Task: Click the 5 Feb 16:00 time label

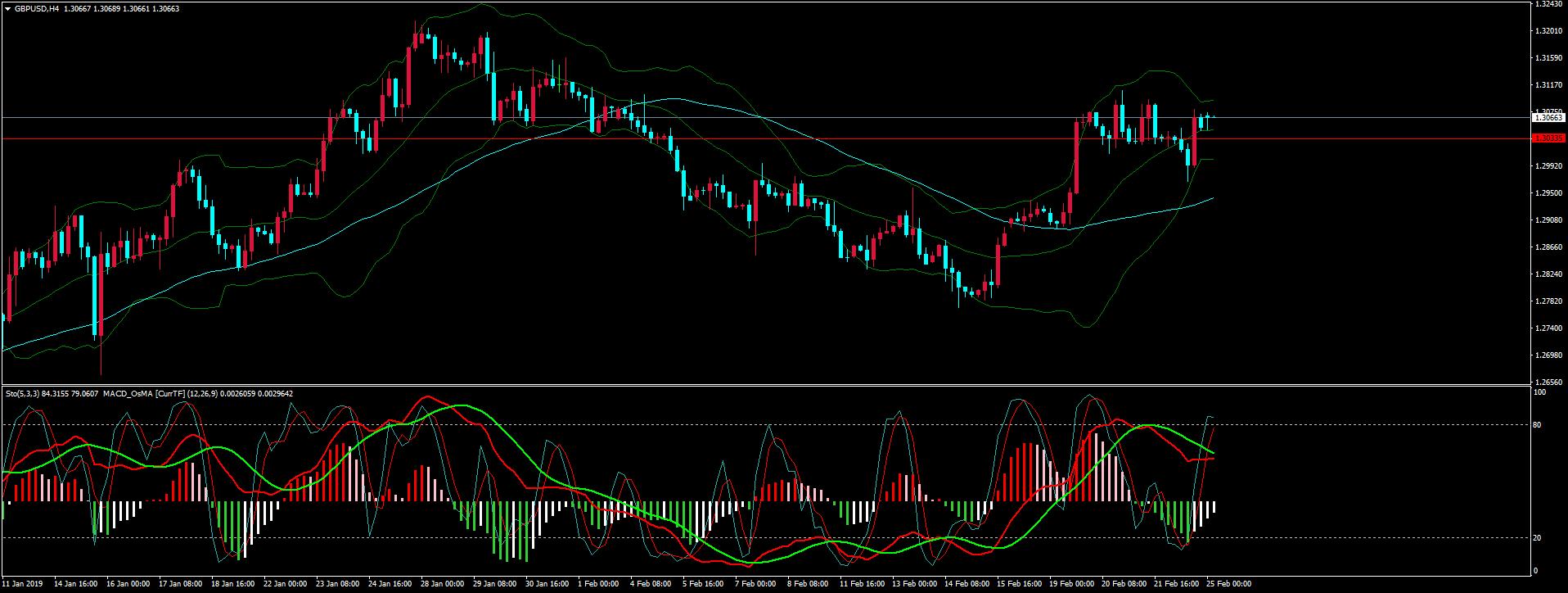Action: click(704, 584)
